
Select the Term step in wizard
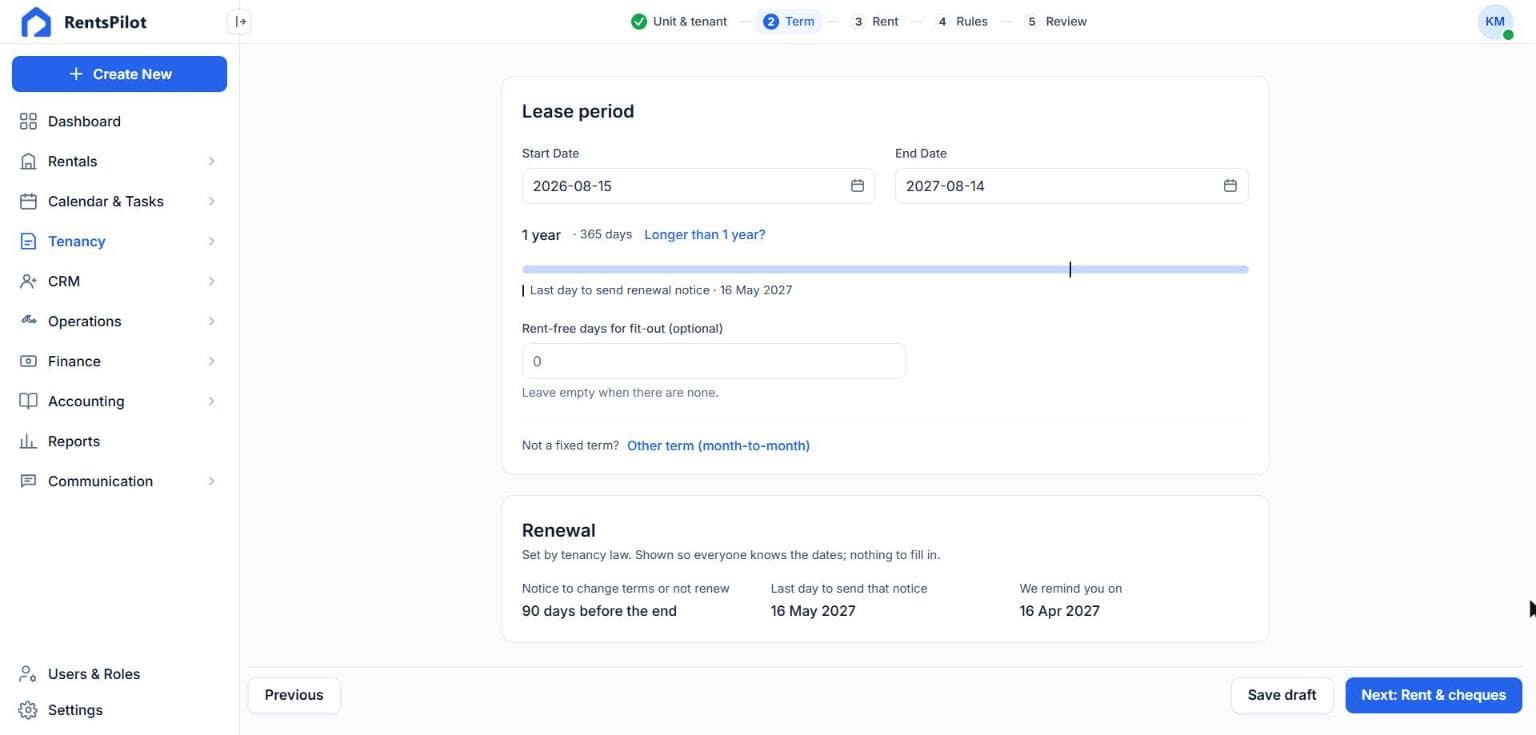pyautogui.click(x=789, y=21)
